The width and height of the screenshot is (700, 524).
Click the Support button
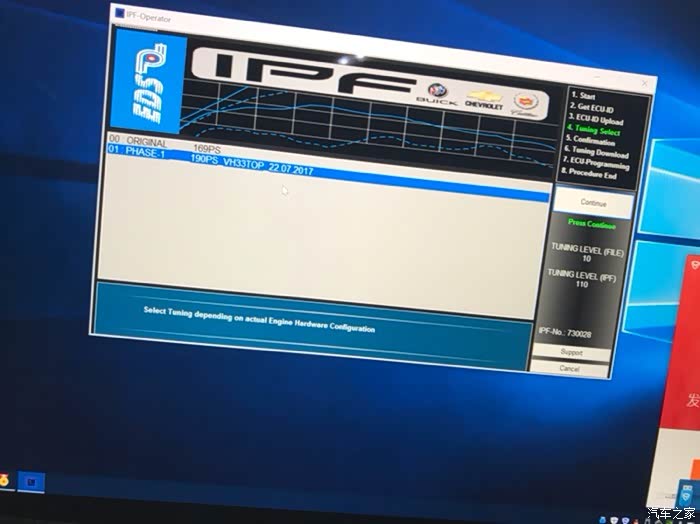click(x=571, y=352)
